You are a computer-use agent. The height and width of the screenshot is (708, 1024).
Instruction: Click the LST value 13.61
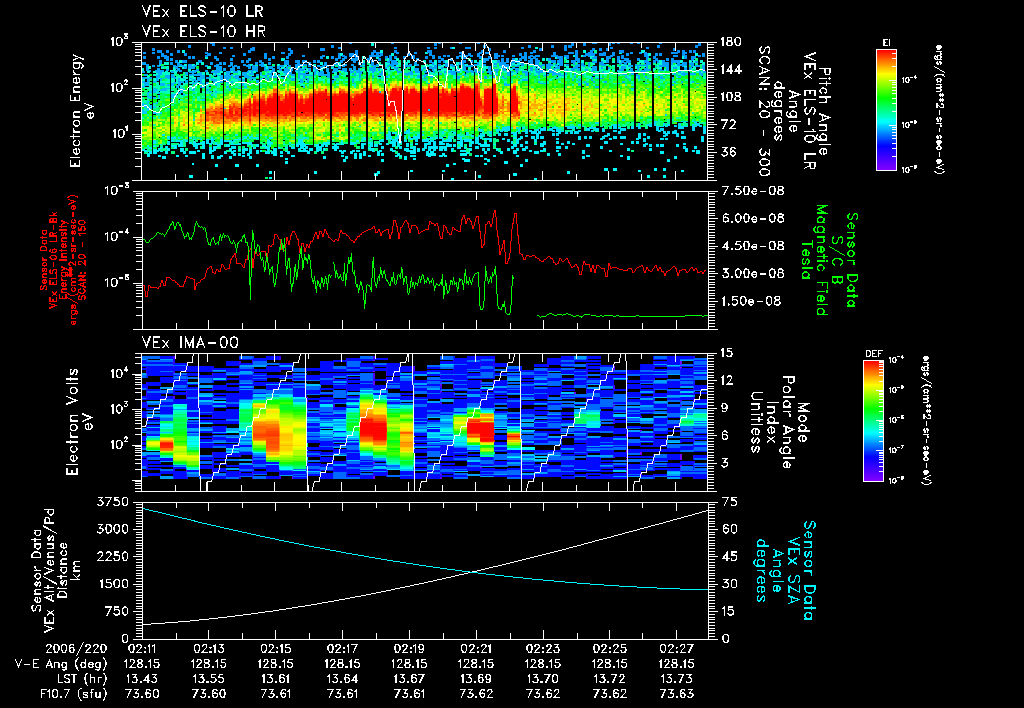click(x=276, y=679)
